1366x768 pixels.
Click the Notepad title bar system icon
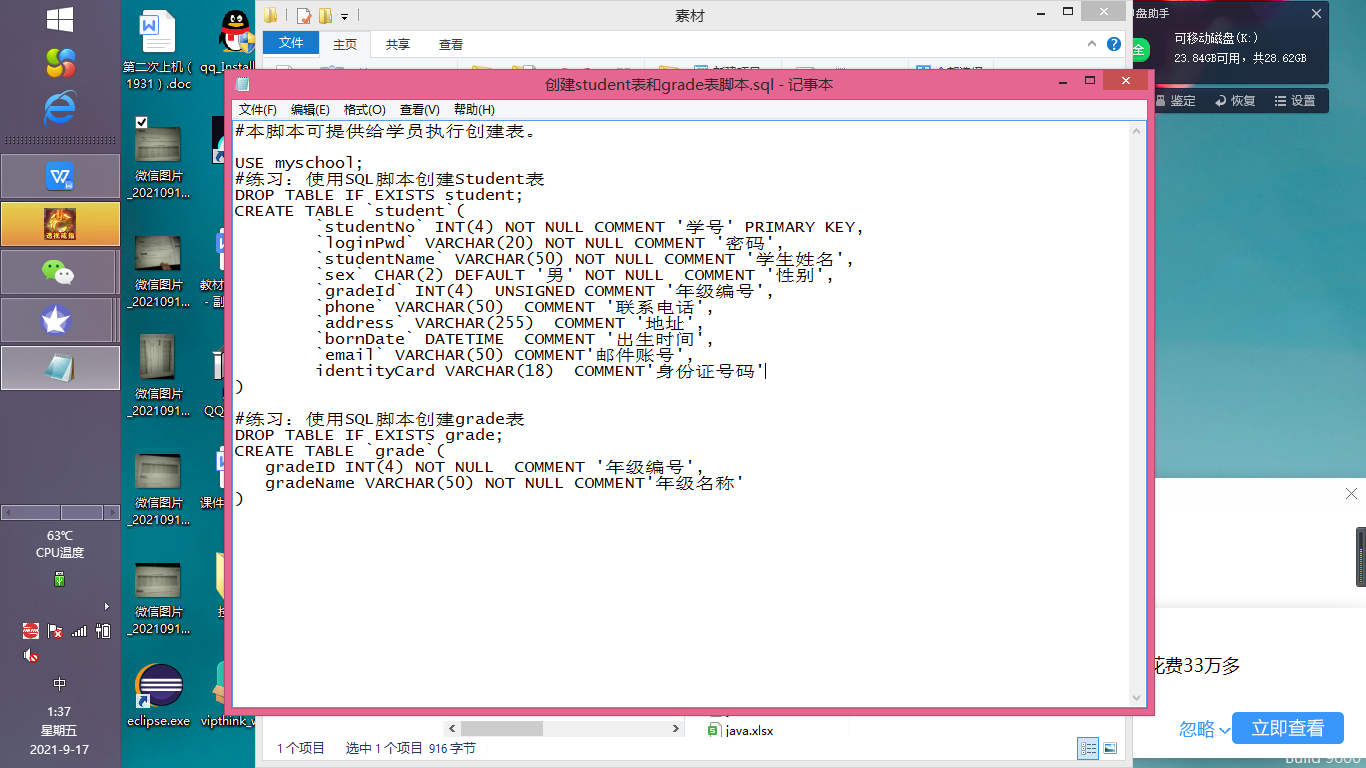242,85
